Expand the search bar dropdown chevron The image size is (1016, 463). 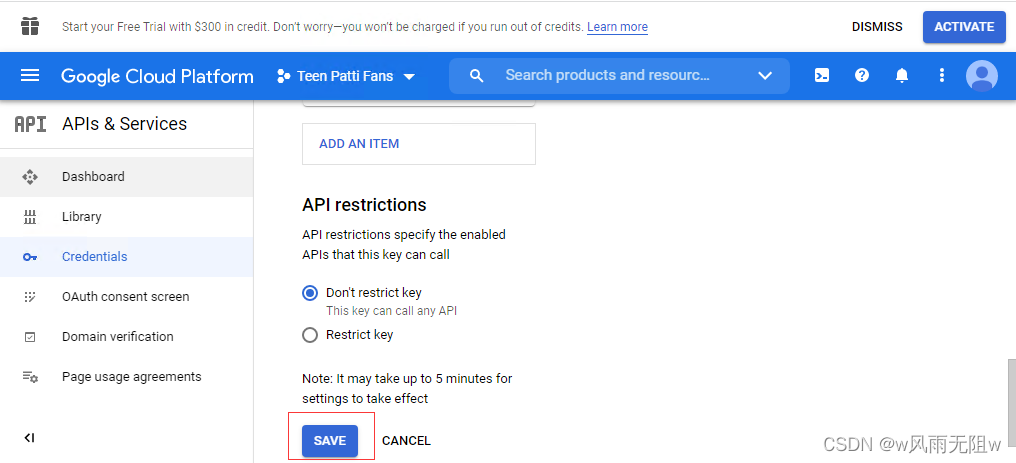(x=765, y=76)
